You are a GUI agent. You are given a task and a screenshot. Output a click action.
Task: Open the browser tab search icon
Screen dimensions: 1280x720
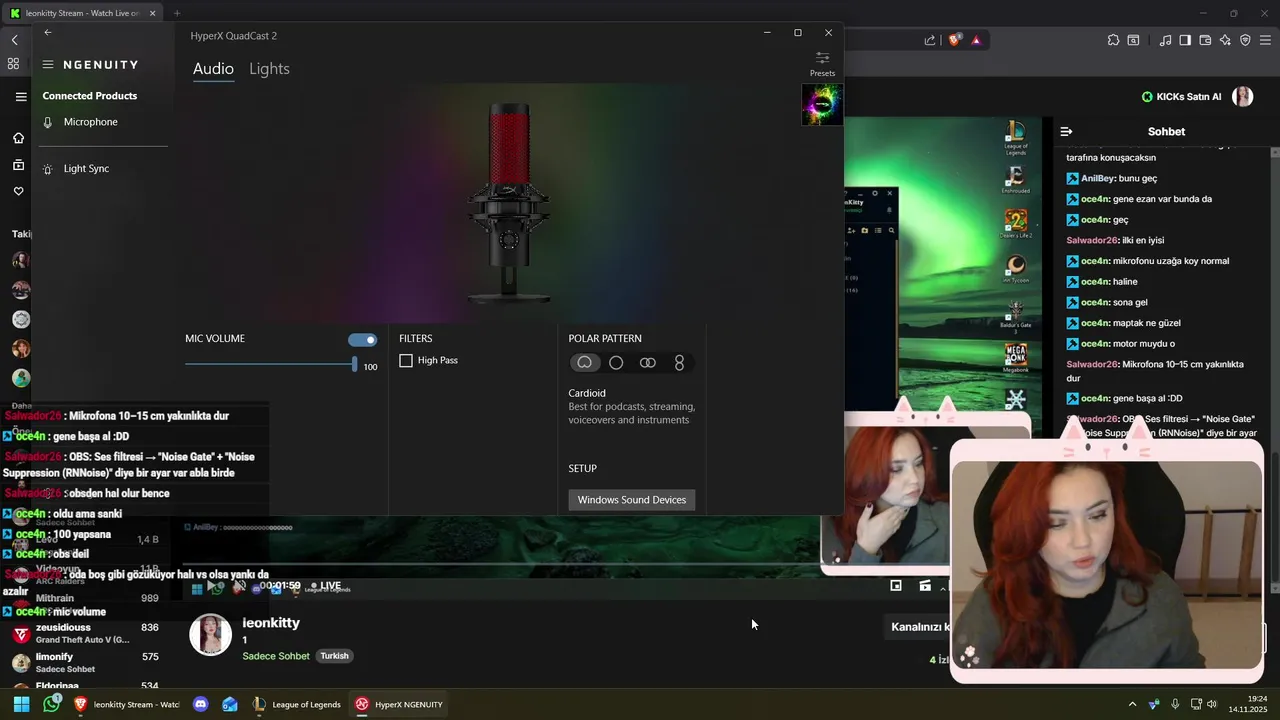[1133, 40]
